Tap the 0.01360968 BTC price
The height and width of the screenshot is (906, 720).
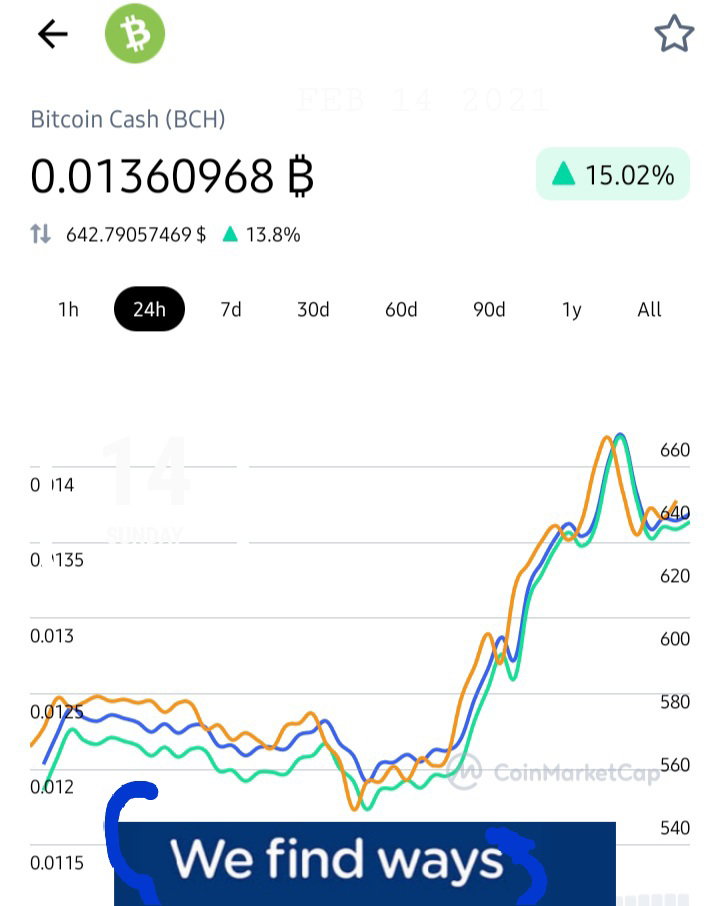point(172,176)
